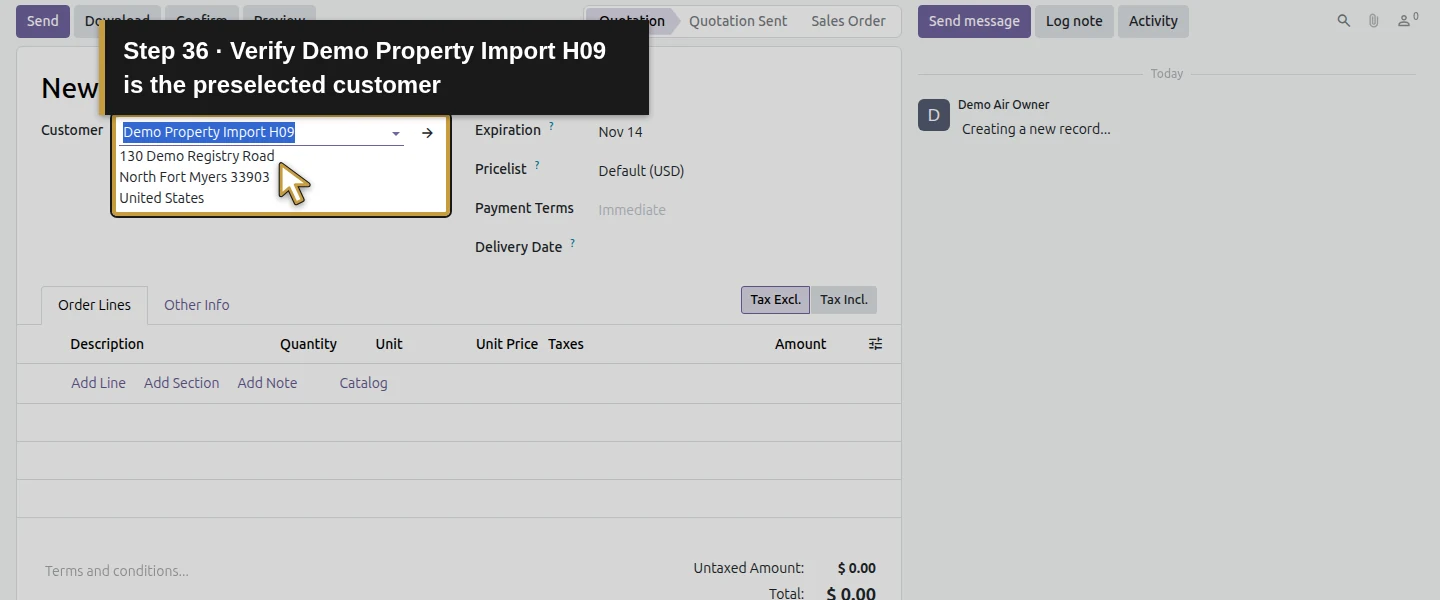Select the Tax Excl. toggle
Screen dimensions: 1440x600
point(775,300)
